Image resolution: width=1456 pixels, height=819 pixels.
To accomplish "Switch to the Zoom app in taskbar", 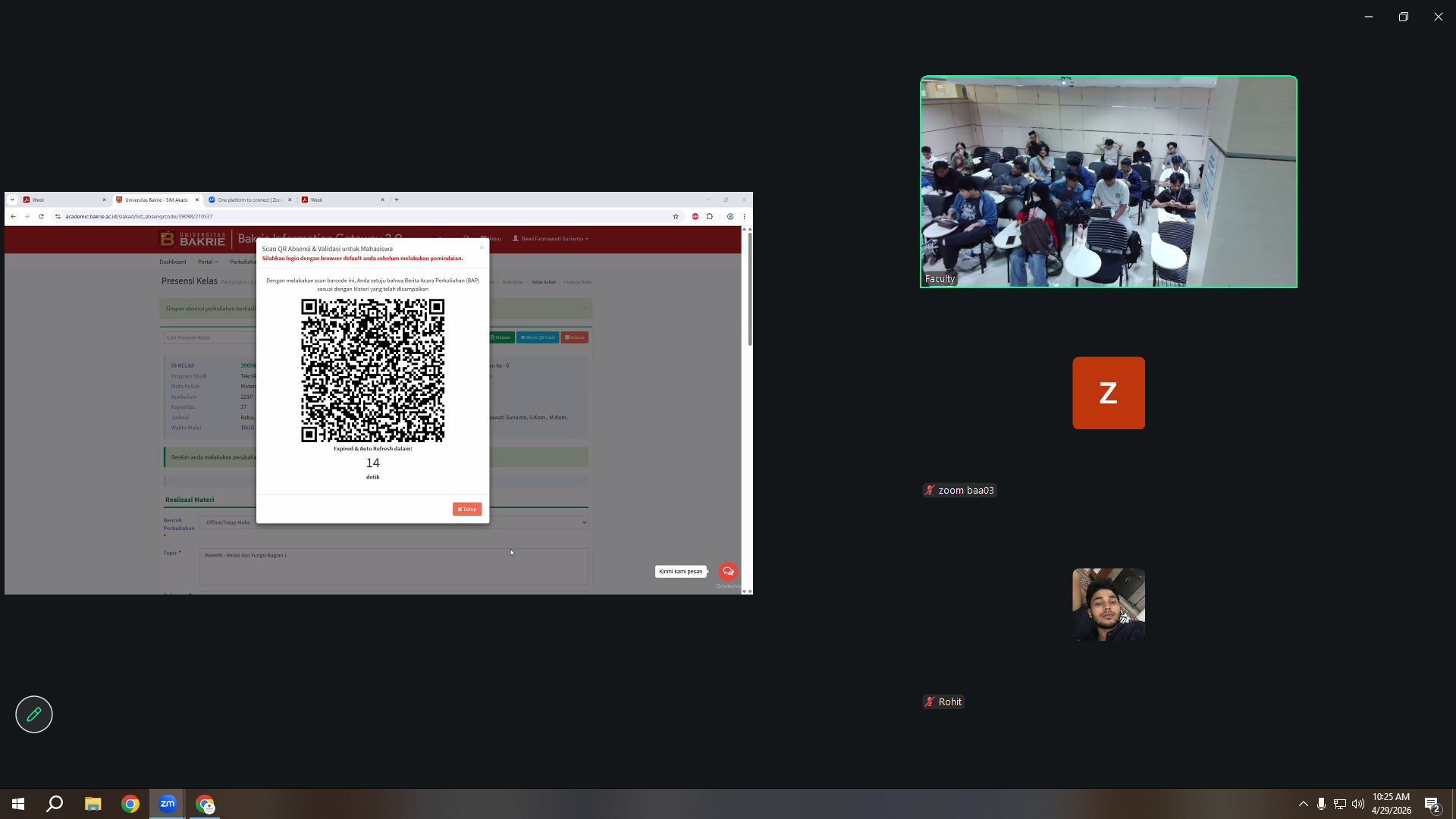I will tap(168, 804).
